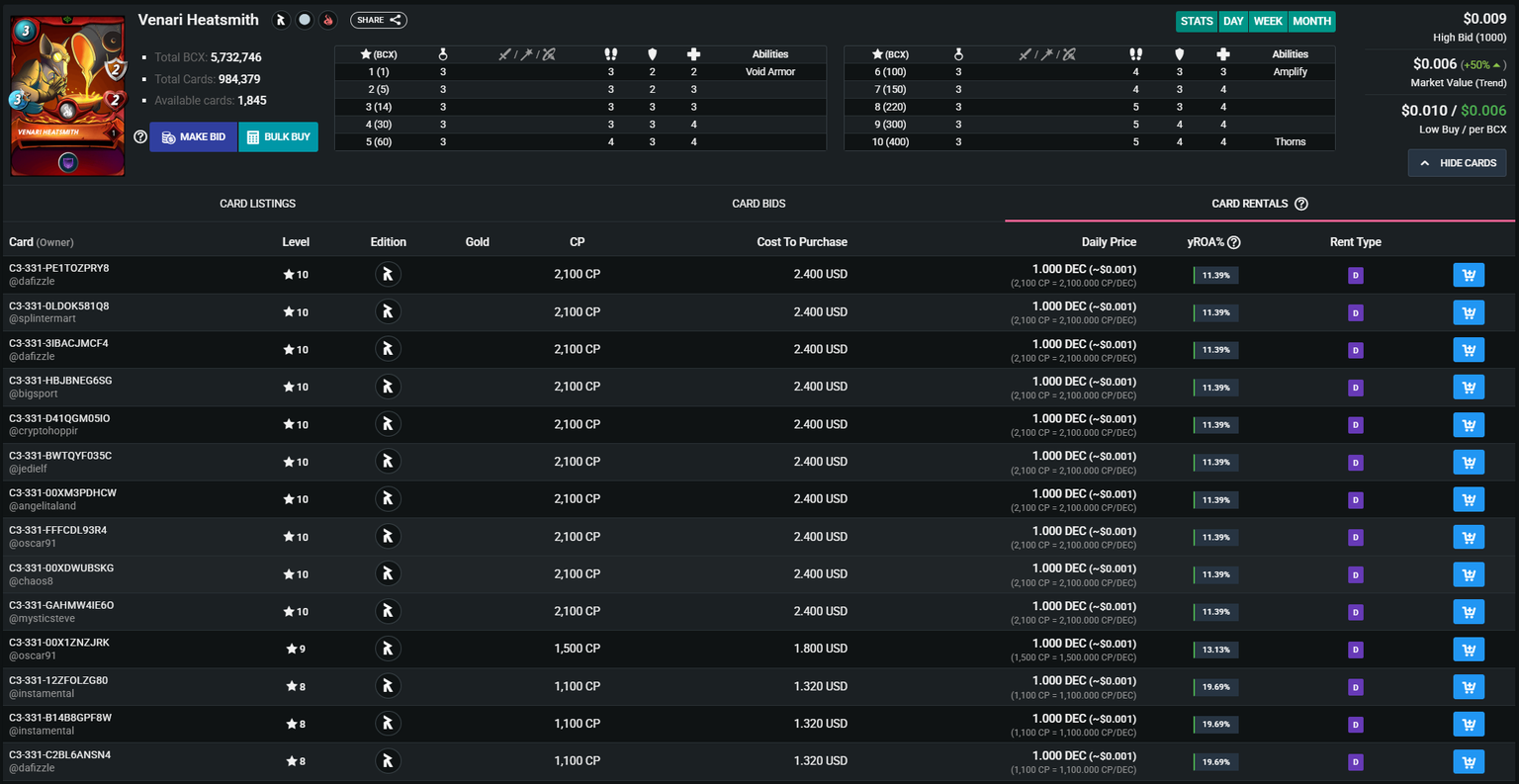The height and width of the screenshot is (784, 1519).
Task: Click the yROA% info question mark
Action: pos(1234,242)
